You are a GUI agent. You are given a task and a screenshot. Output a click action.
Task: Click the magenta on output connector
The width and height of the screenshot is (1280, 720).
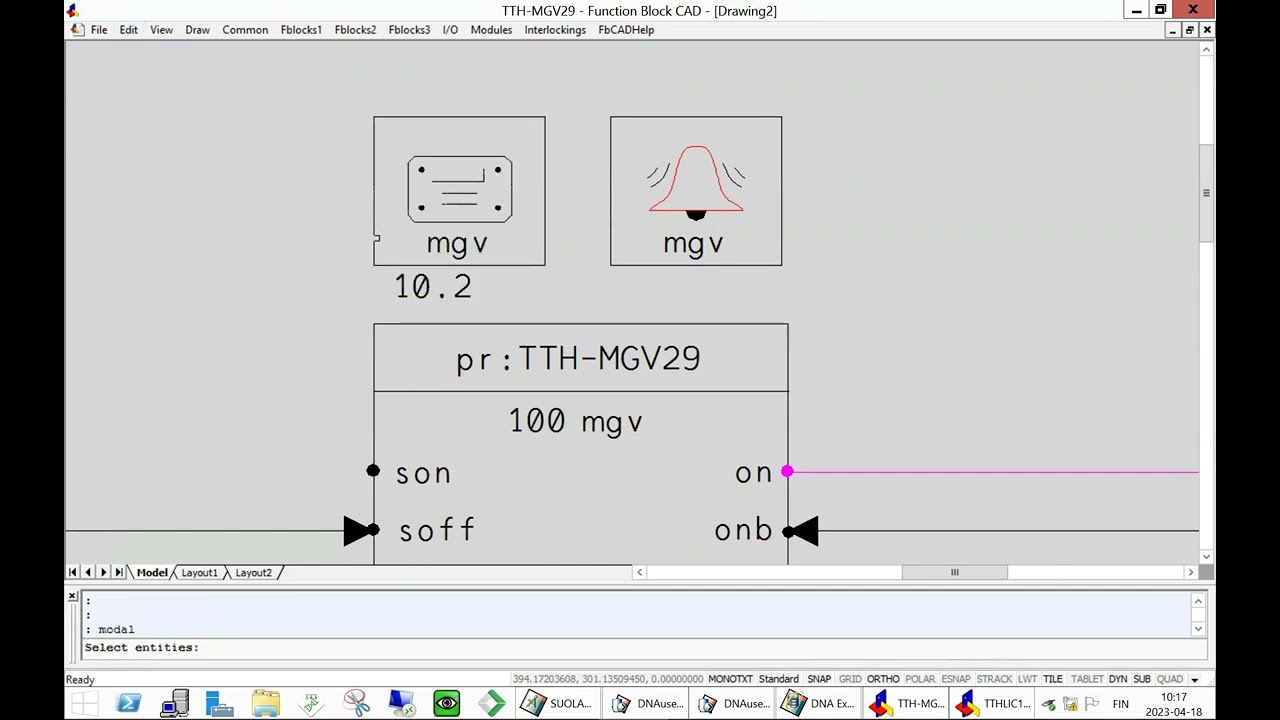787,471
